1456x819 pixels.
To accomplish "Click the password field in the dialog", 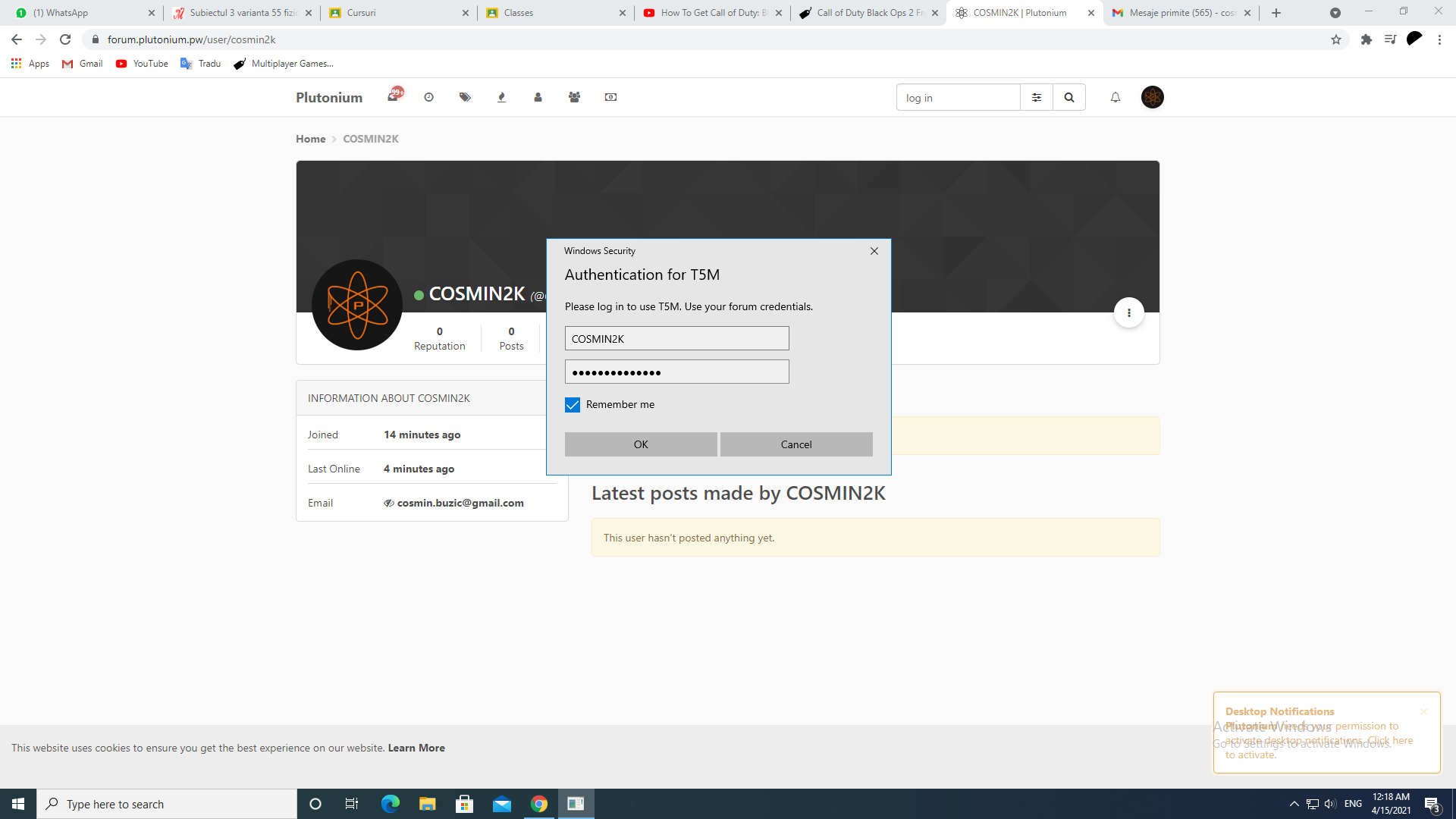I will point(676,372).
